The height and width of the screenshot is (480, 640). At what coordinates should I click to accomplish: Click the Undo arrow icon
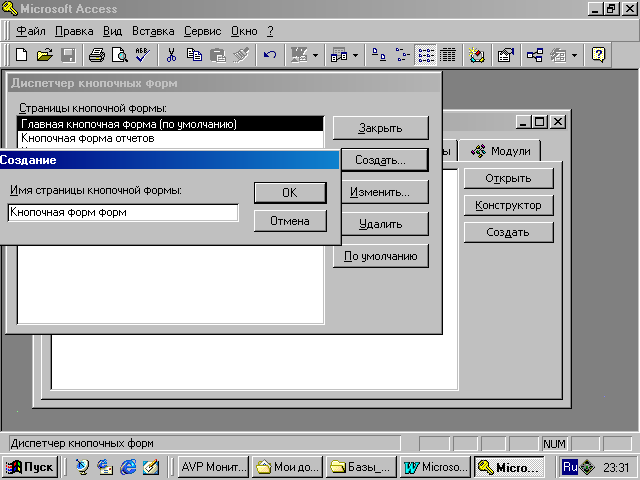pyautogui.click(x=270, y=54)
